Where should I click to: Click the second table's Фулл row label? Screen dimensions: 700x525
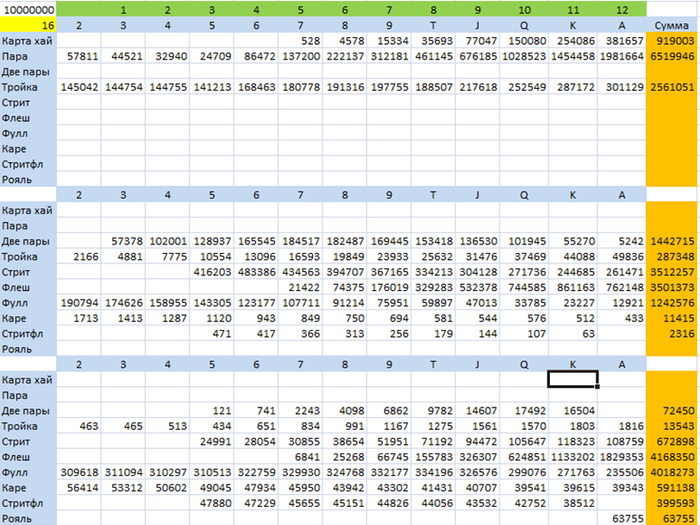click(x=28, y=303)
